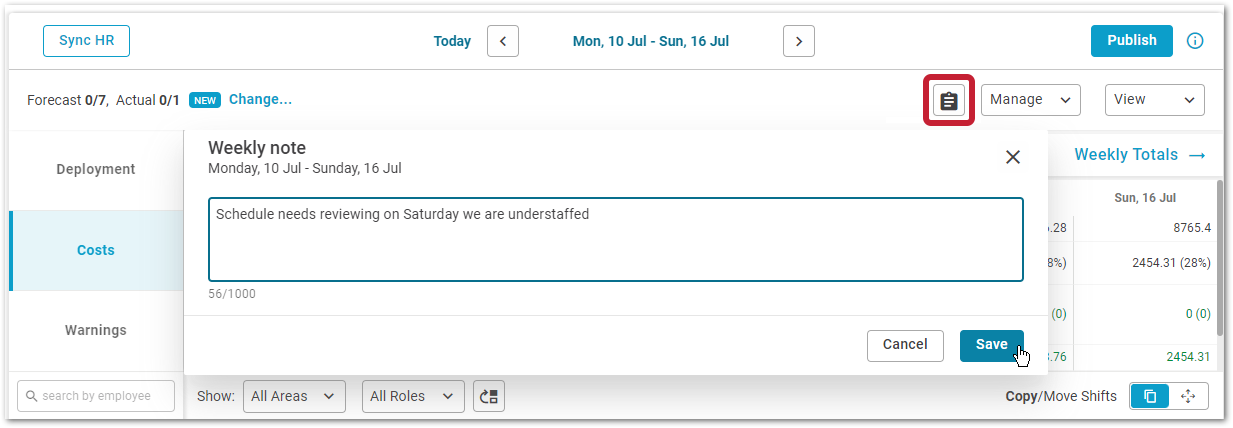
Task: Open the View dropdown
Action: click(x=1155, y=100)
